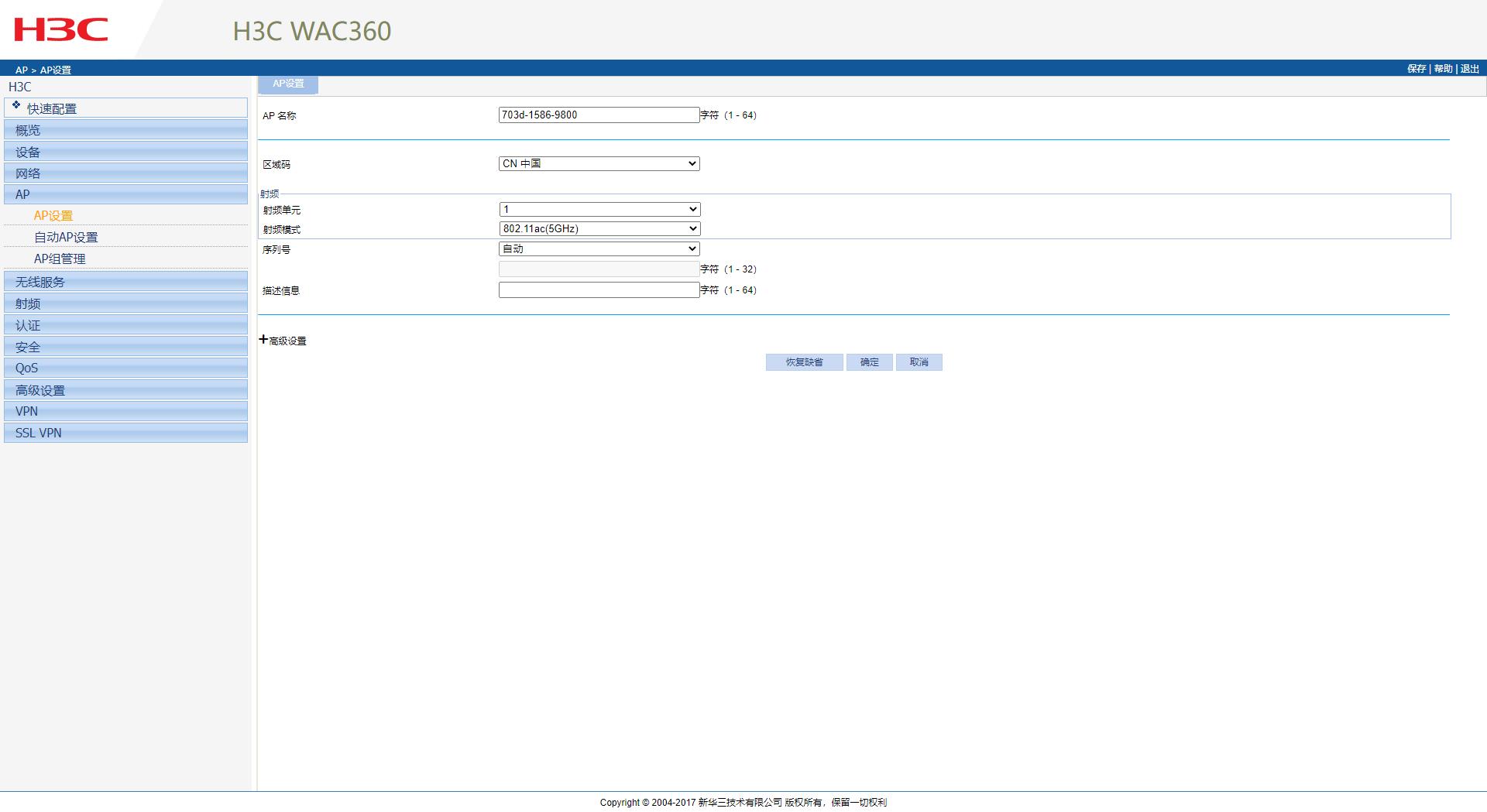Click the H3C logo
The height and width of the screenshot is (812, 1487).
(60, 30)
